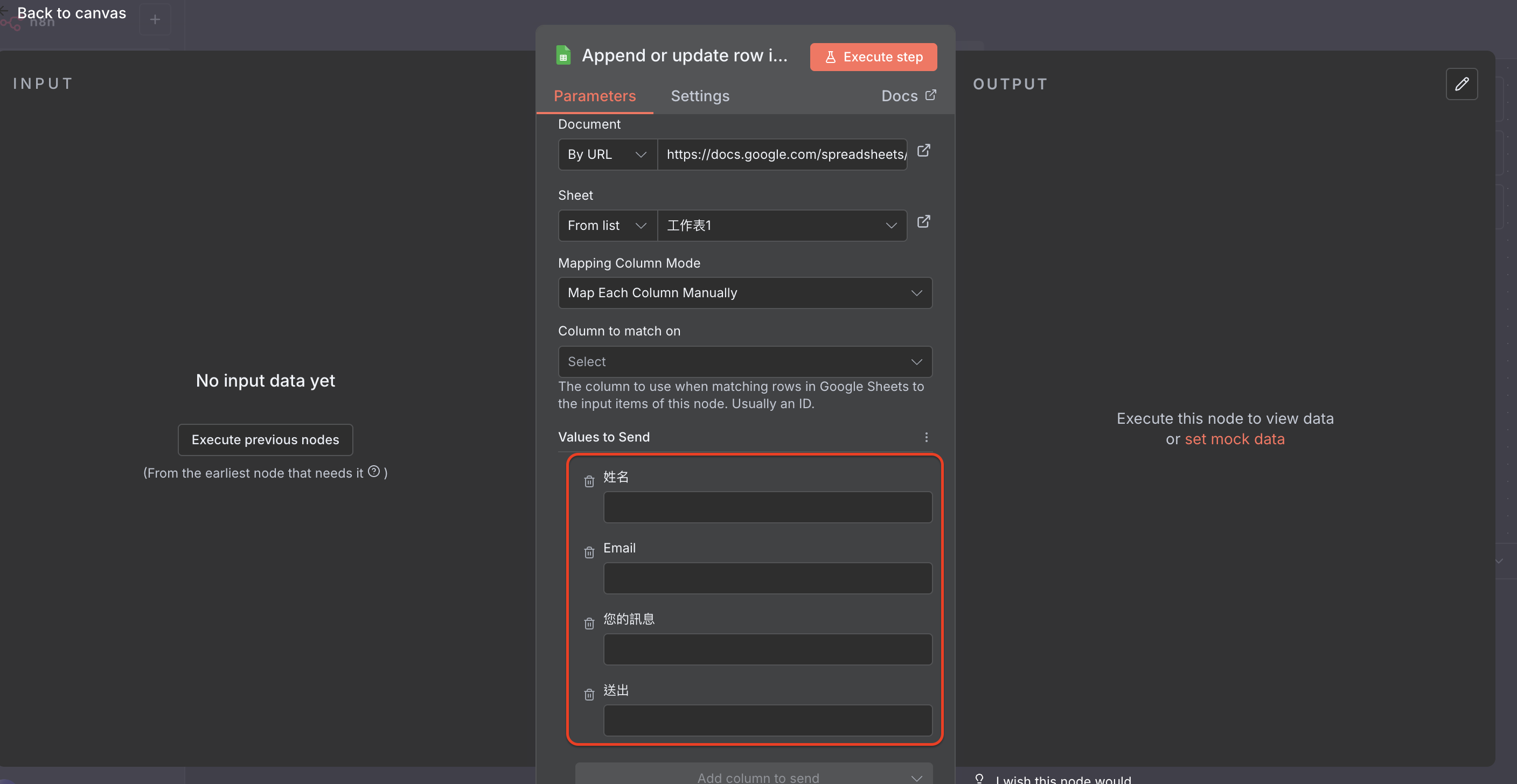Delete the 姓名 column field
Screen dimensions: 1517x784
tap(589, 481)
